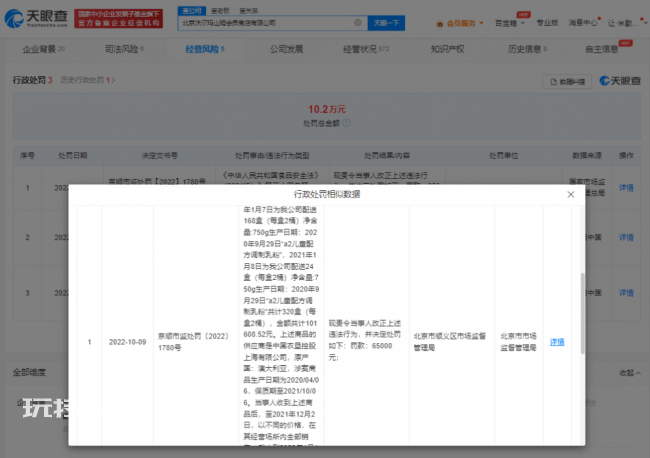Click the dialog's vertical scrollbar thumb
Image resolution: width=650 pixels, height=458 pixels.
582,313
